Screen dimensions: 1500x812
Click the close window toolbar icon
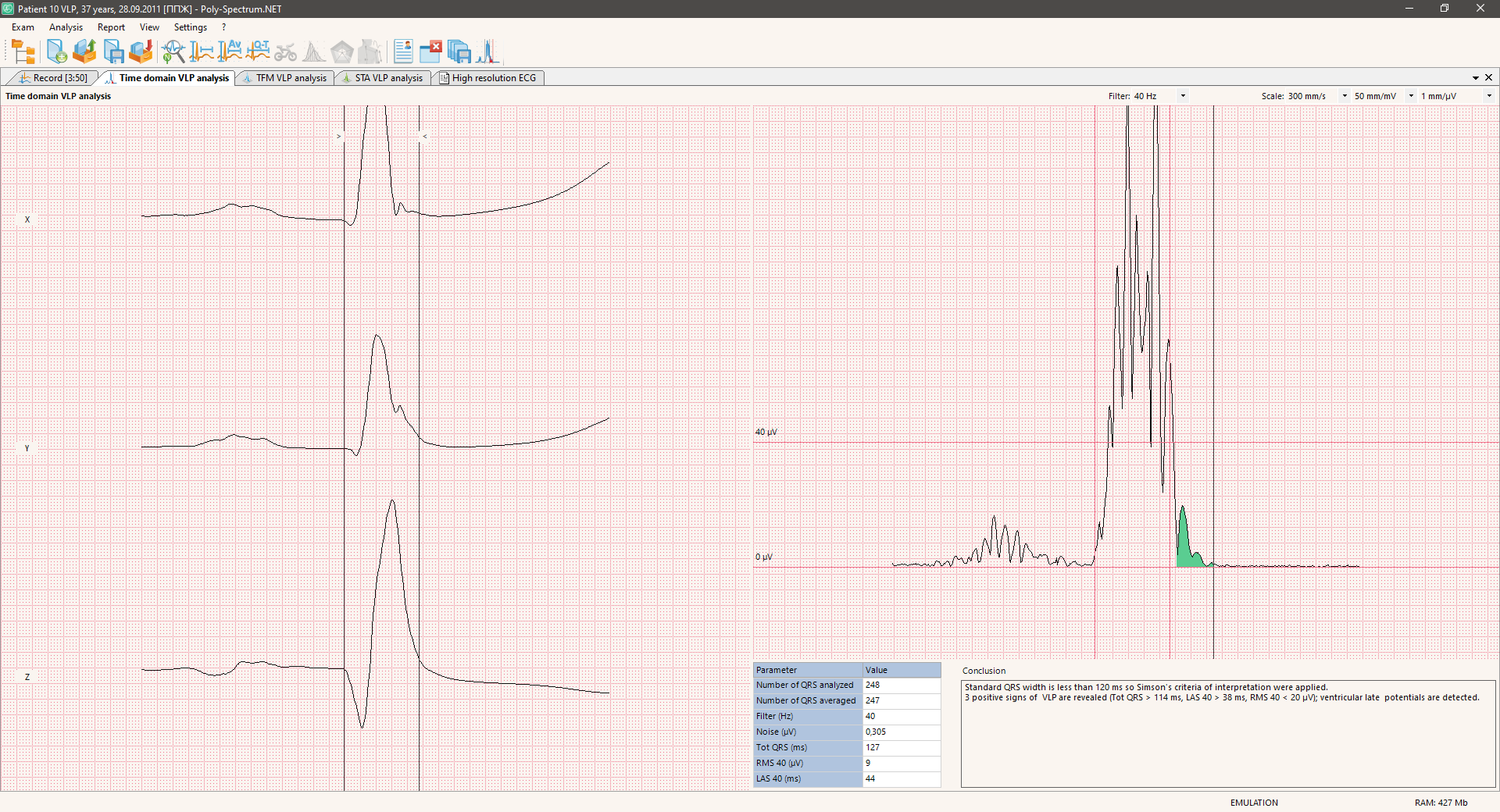pyautogui.click(x=430, y=52)
